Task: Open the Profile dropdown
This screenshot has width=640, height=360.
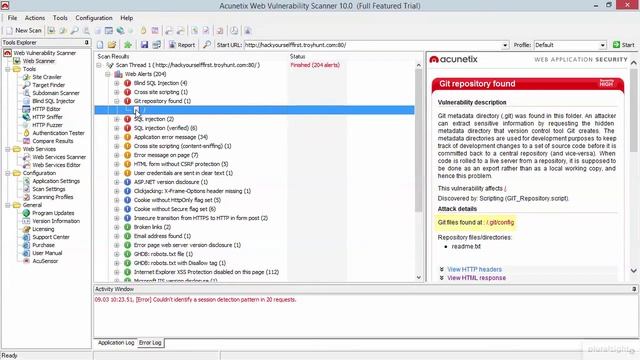Action: tap(603, 45)
